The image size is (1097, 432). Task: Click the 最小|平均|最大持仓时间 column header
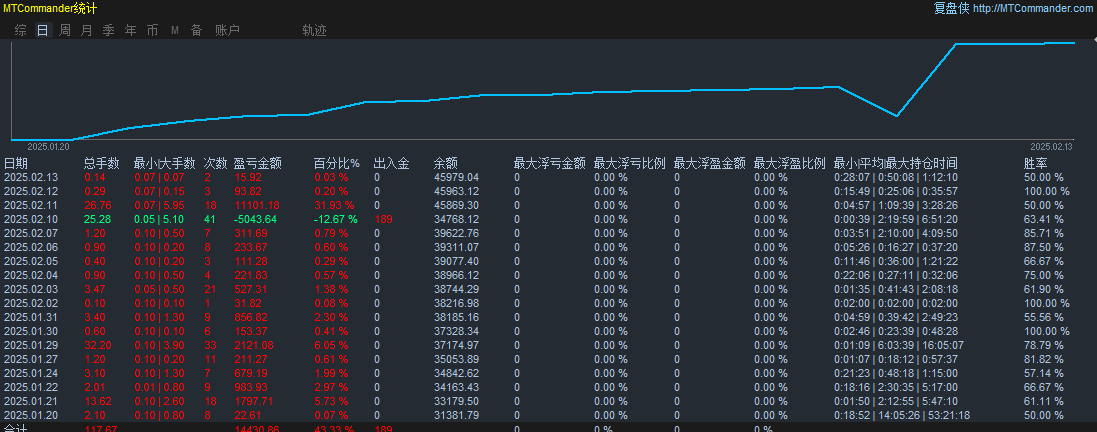896,163
